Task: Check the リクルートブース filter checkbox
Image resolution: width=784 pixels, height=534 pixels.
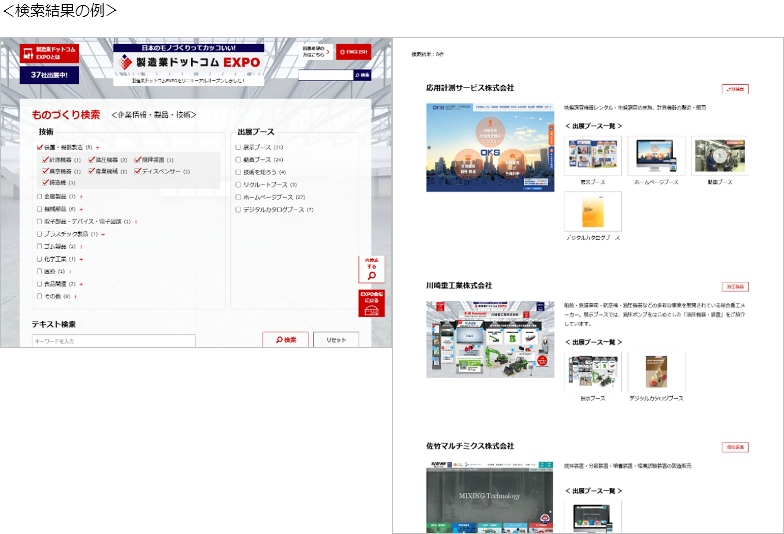Action: tap(238, 184)
